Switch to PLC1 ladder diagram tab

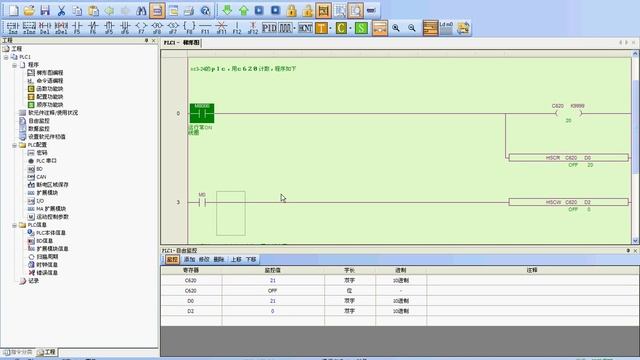(x=181, y=42)
